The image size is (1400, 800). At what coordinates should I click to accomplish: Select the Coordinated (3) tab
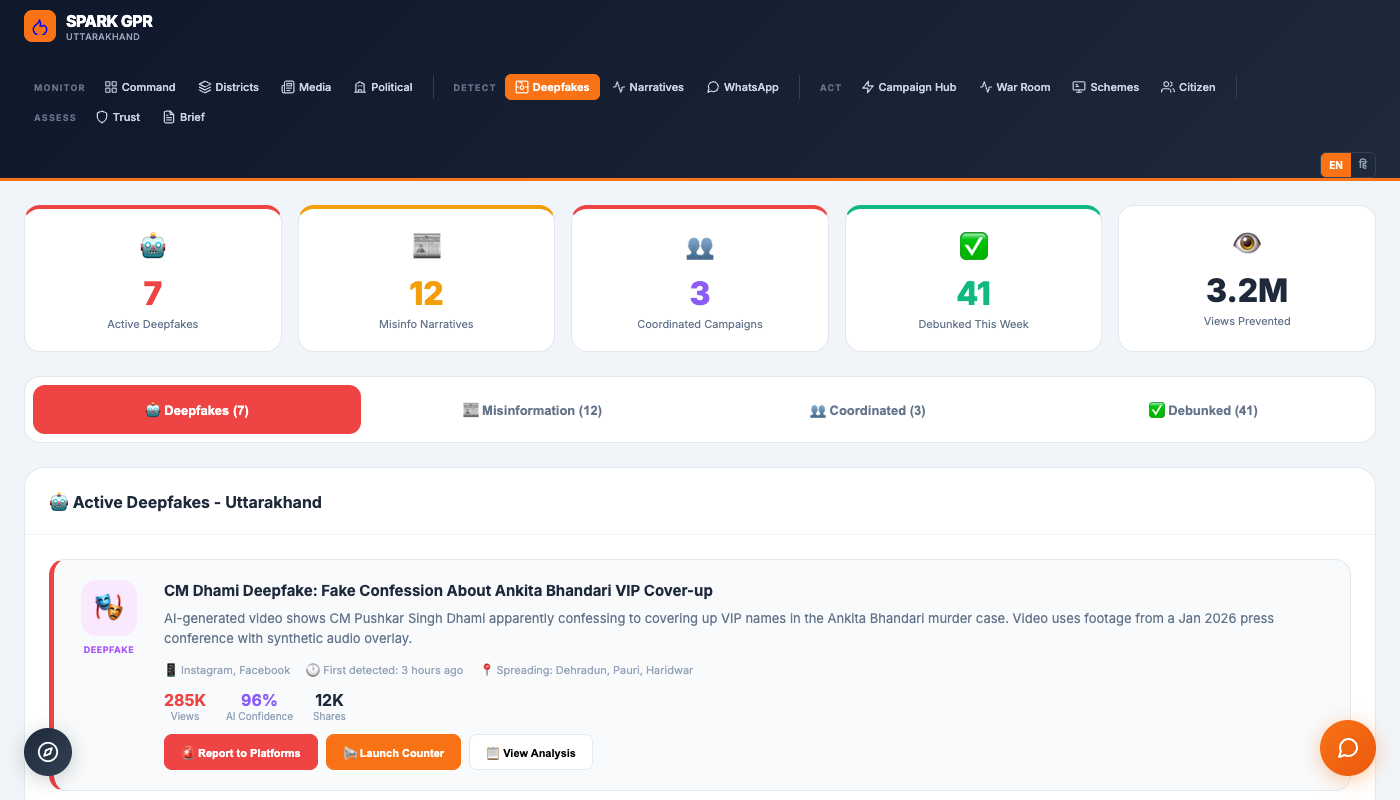click(867, 410)
